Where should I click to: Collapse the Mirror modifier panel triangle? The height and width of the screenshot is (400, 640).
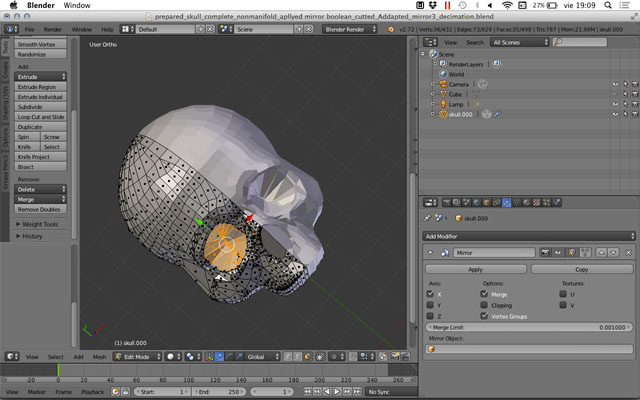point(430,253)
